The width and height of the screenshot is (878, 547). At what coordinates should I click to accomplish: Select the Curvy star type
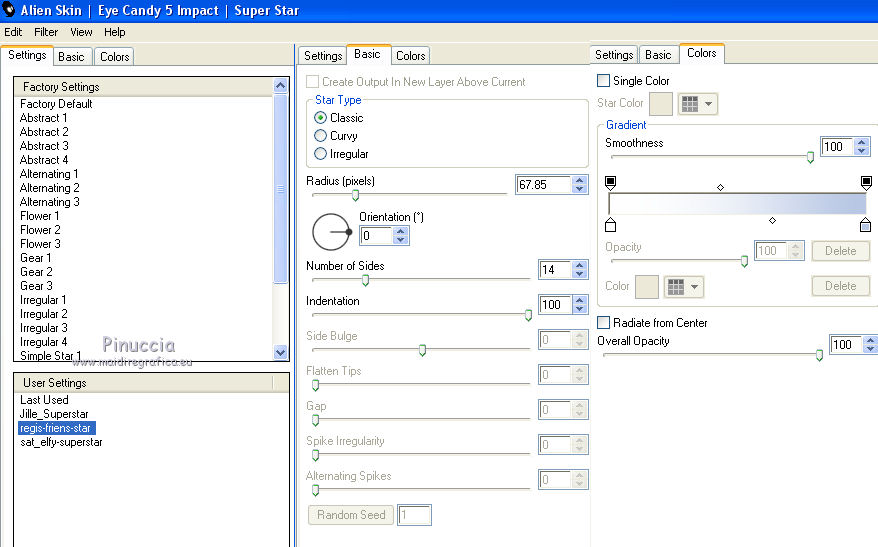point(320,135)
